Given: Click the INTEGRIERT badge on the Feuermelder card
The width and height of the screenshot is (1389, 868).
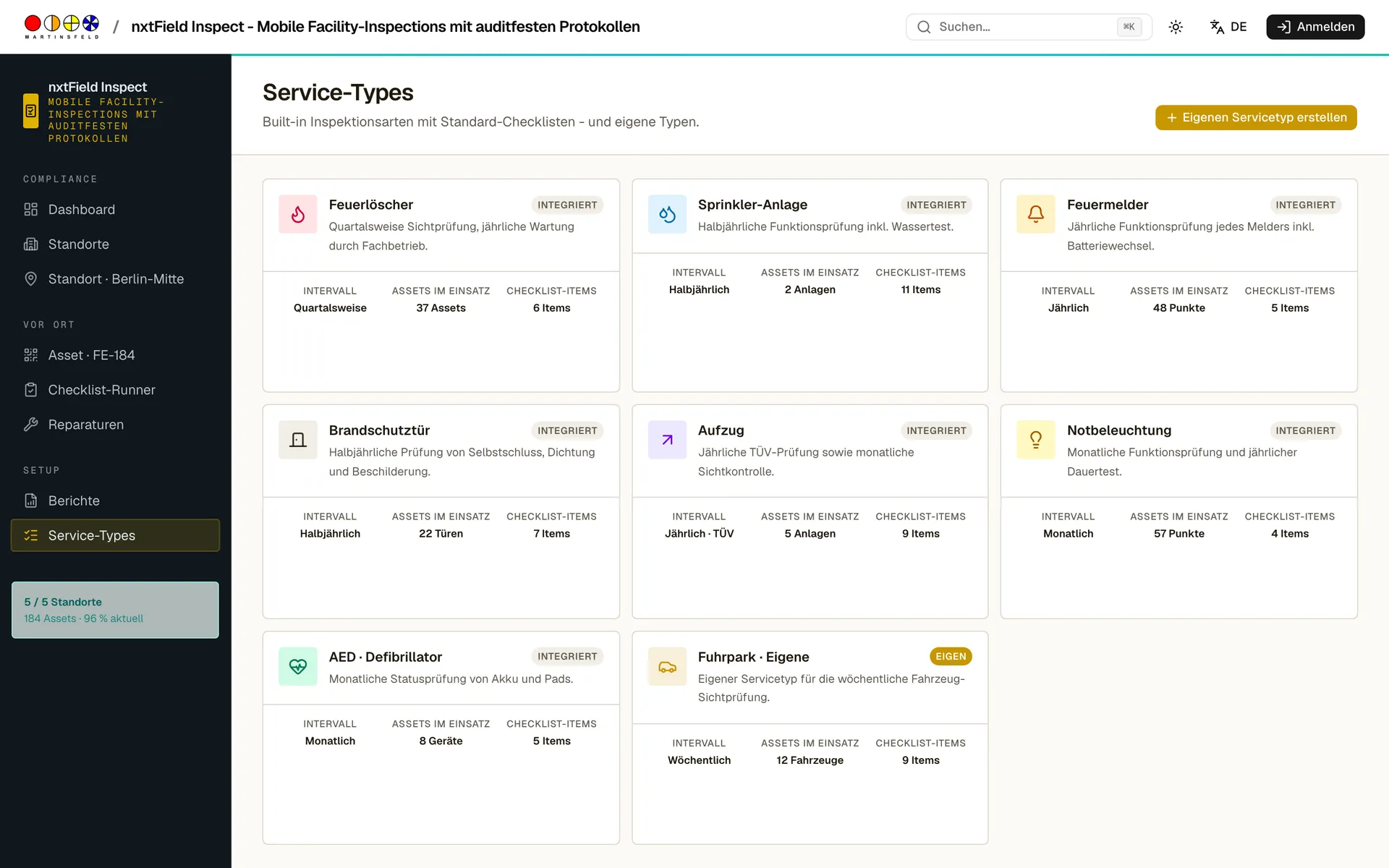Looking at the screenshot, I should [x=1305, y=205].
